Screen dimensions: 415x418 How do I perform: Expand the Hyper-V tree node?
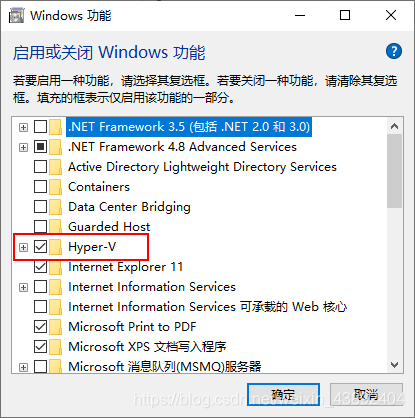[x=23, y=247]
